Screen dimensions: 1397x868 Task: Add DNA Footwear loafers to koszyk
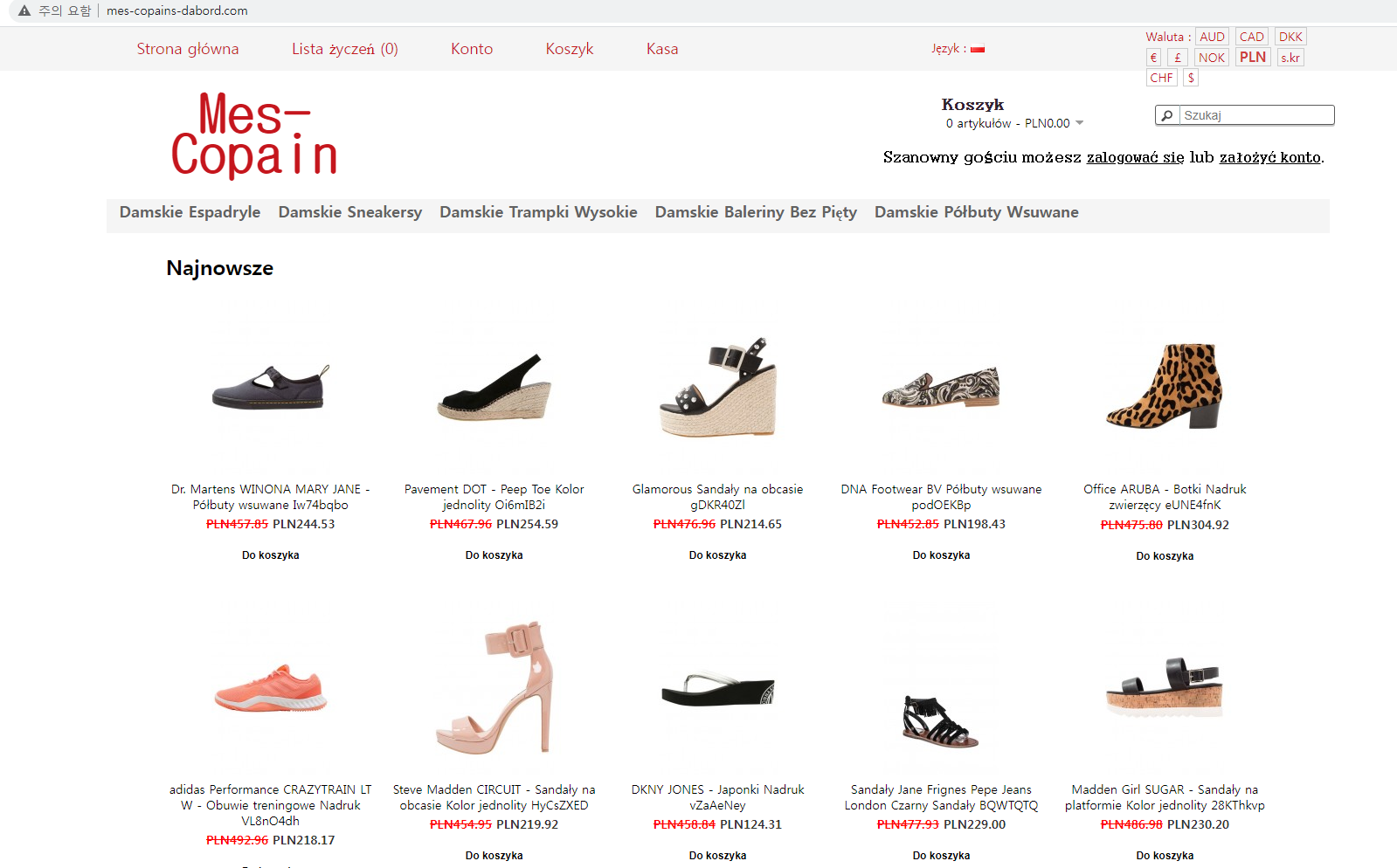941,555
